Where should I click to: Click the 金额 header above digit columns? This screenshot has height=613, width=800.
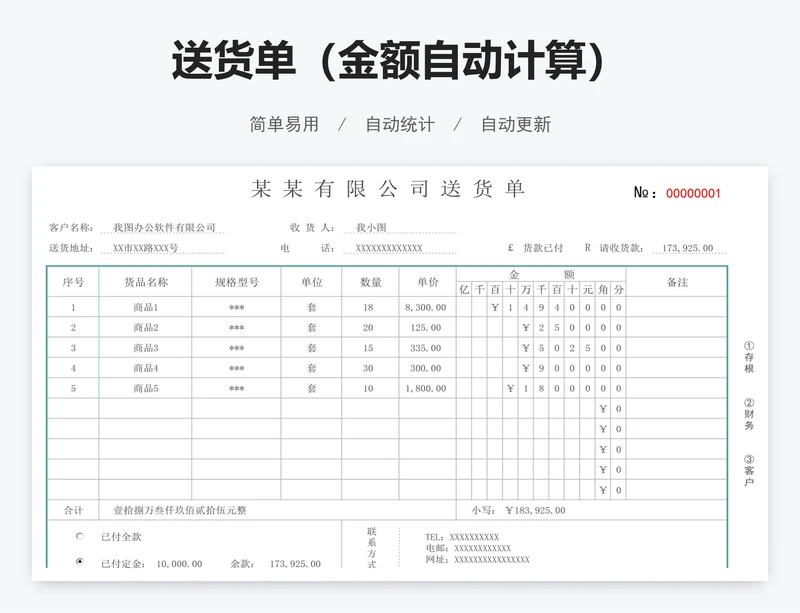(x=541, y=274)
